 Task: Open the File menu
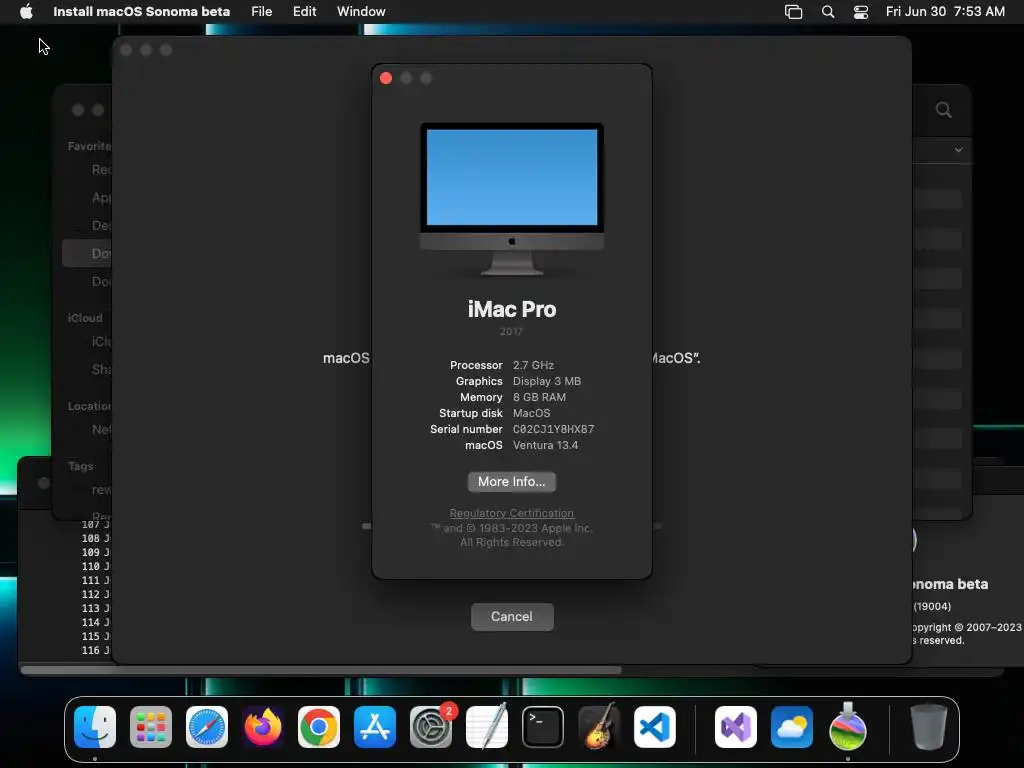(261, 12)
